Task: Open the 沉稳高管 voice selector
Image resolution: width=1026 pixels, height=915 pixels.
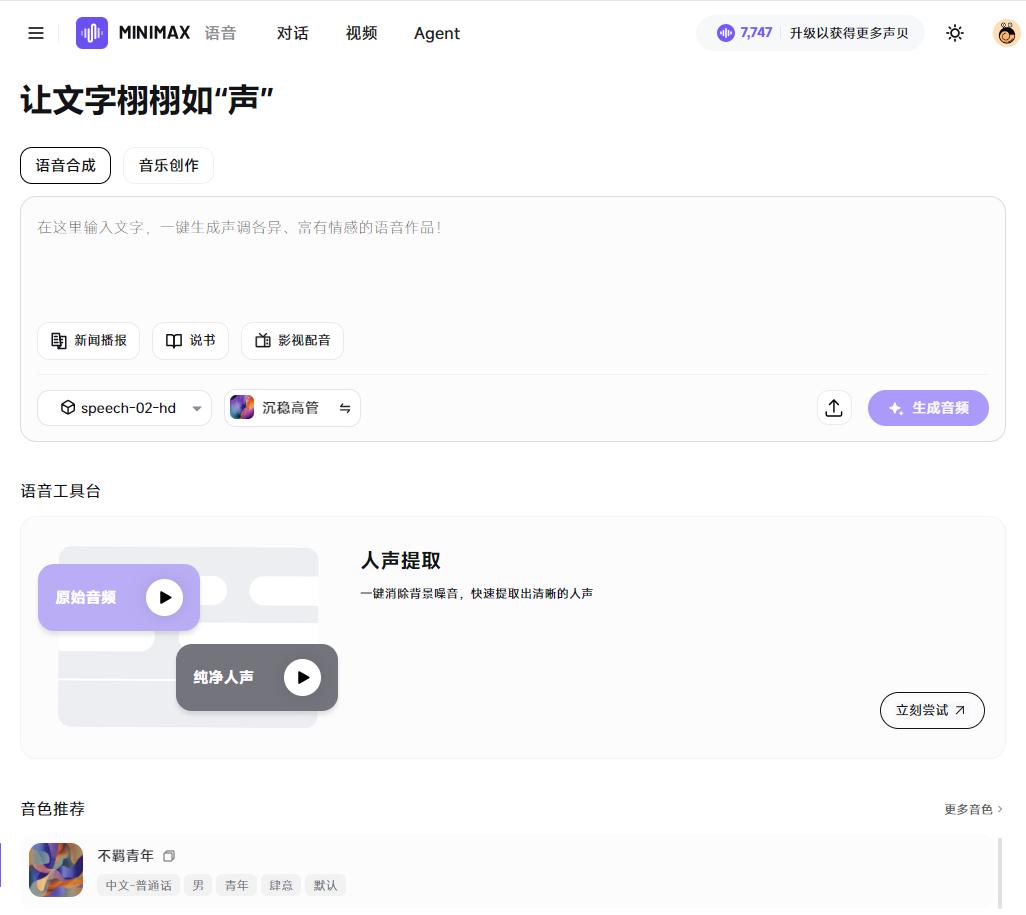Action: click(292, 408)
